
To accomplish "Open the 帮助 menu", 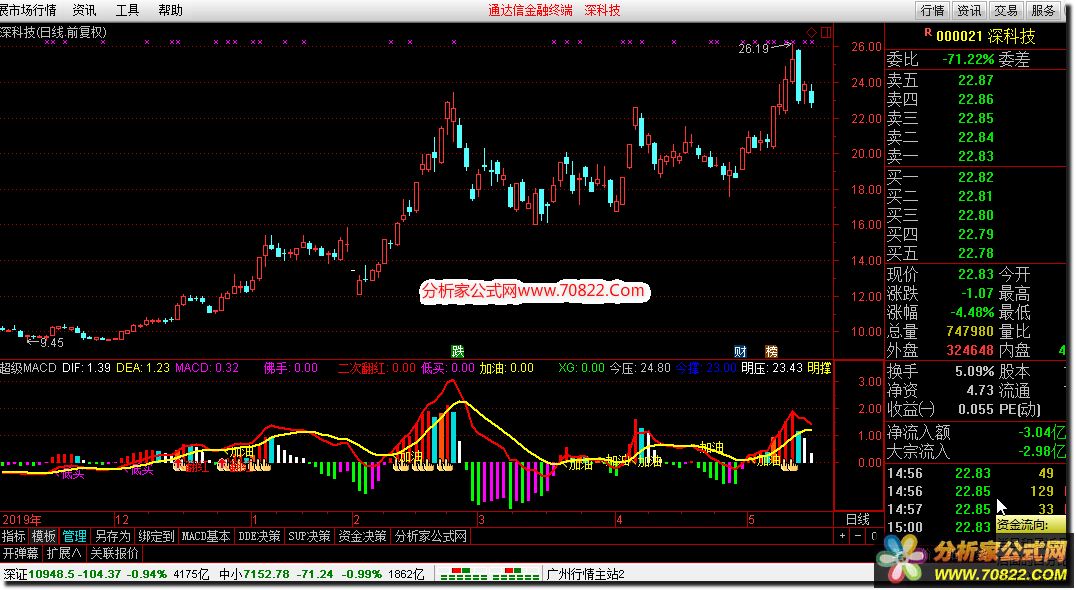I will pyautogui.click(x=170, y=10).
